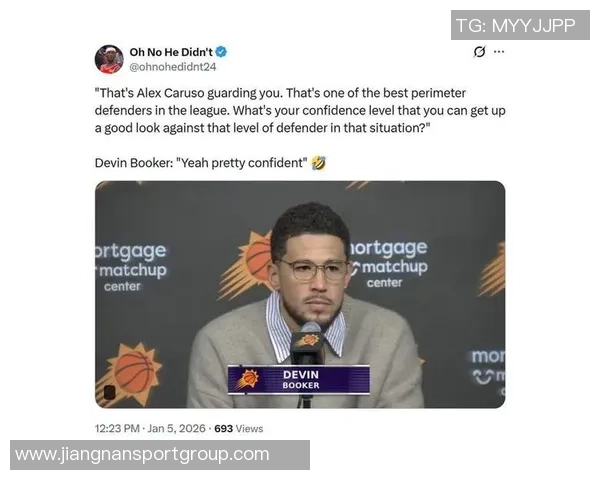This screenshot has width=600, height=480.
Task: Open the Grok slashed-circle icon
Action: 479,51
